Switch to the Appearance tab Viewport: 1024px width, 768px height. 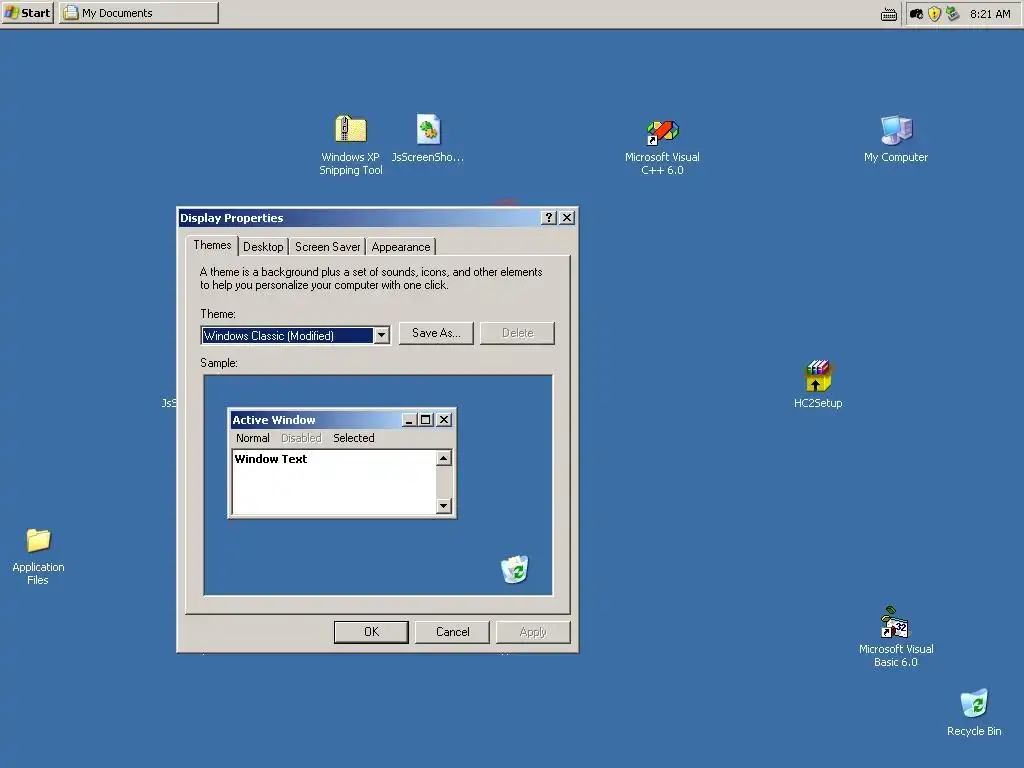400,247
